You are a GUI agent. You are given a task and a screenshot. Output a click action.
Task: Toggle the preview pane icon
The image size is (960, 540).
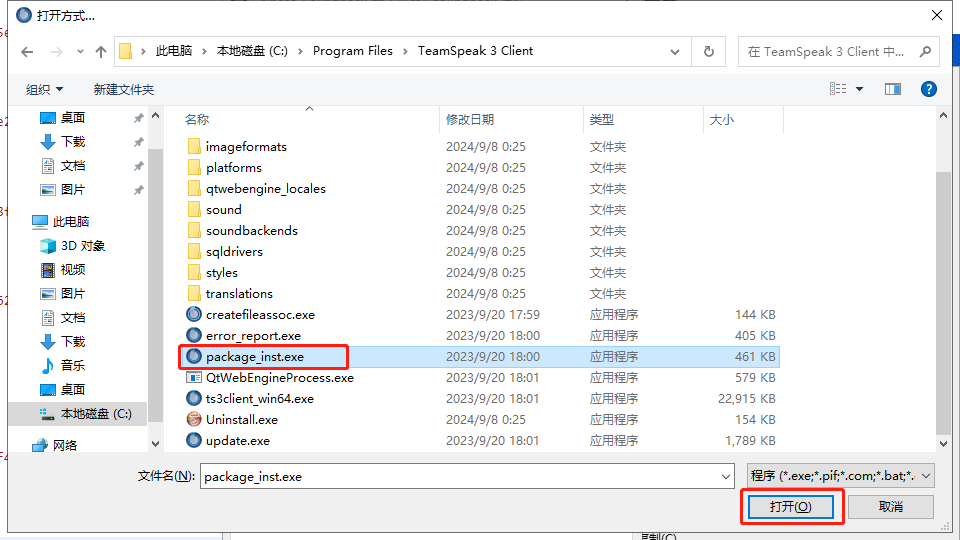coord(893,89)
